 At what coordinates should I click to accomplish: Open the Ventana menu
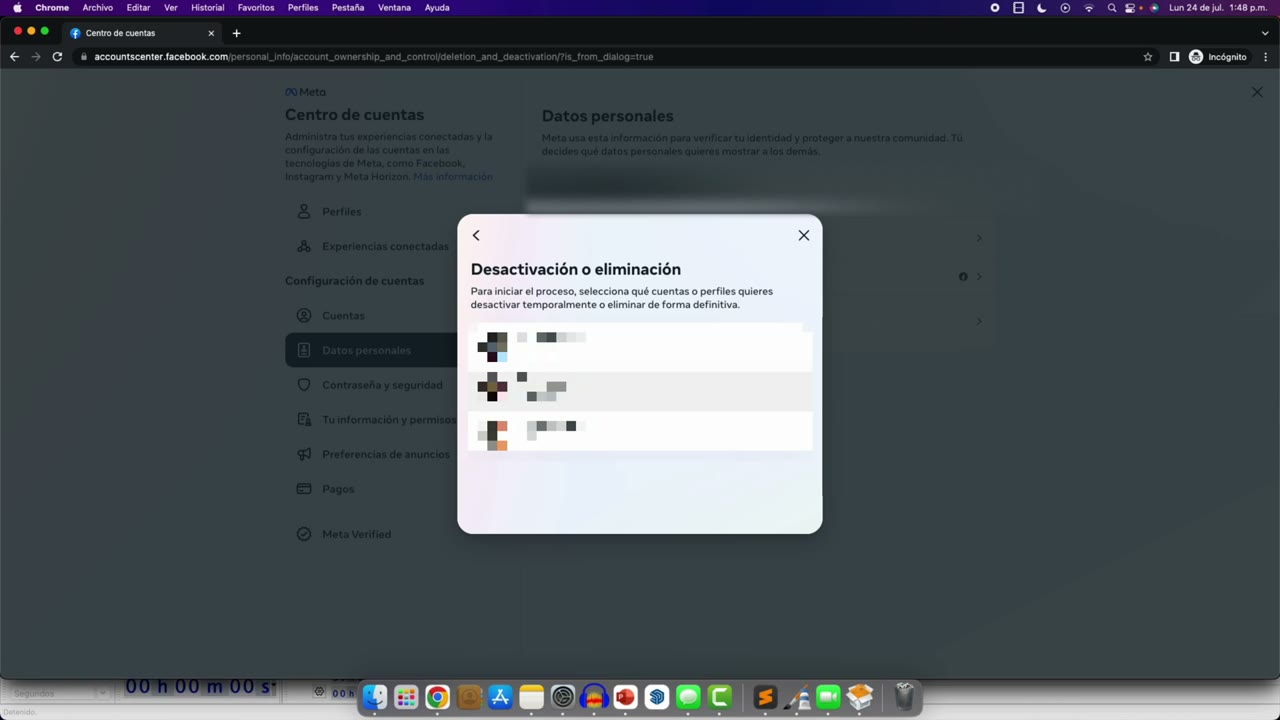tap(394, 8)
